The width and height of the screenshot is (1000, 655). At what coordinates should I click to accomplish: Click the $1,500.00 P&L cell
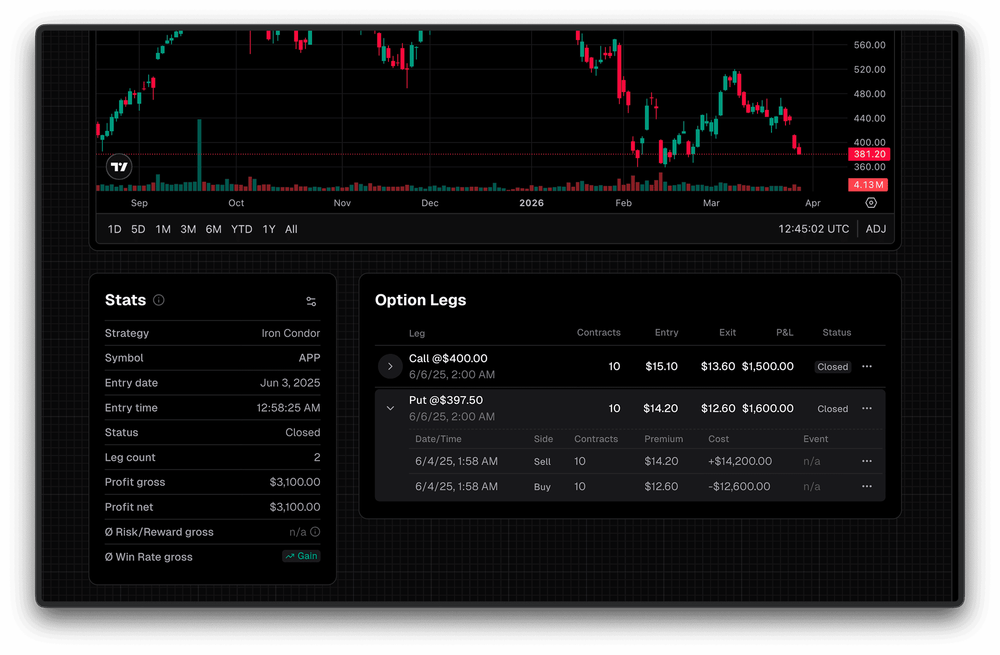tap(767, 366)
